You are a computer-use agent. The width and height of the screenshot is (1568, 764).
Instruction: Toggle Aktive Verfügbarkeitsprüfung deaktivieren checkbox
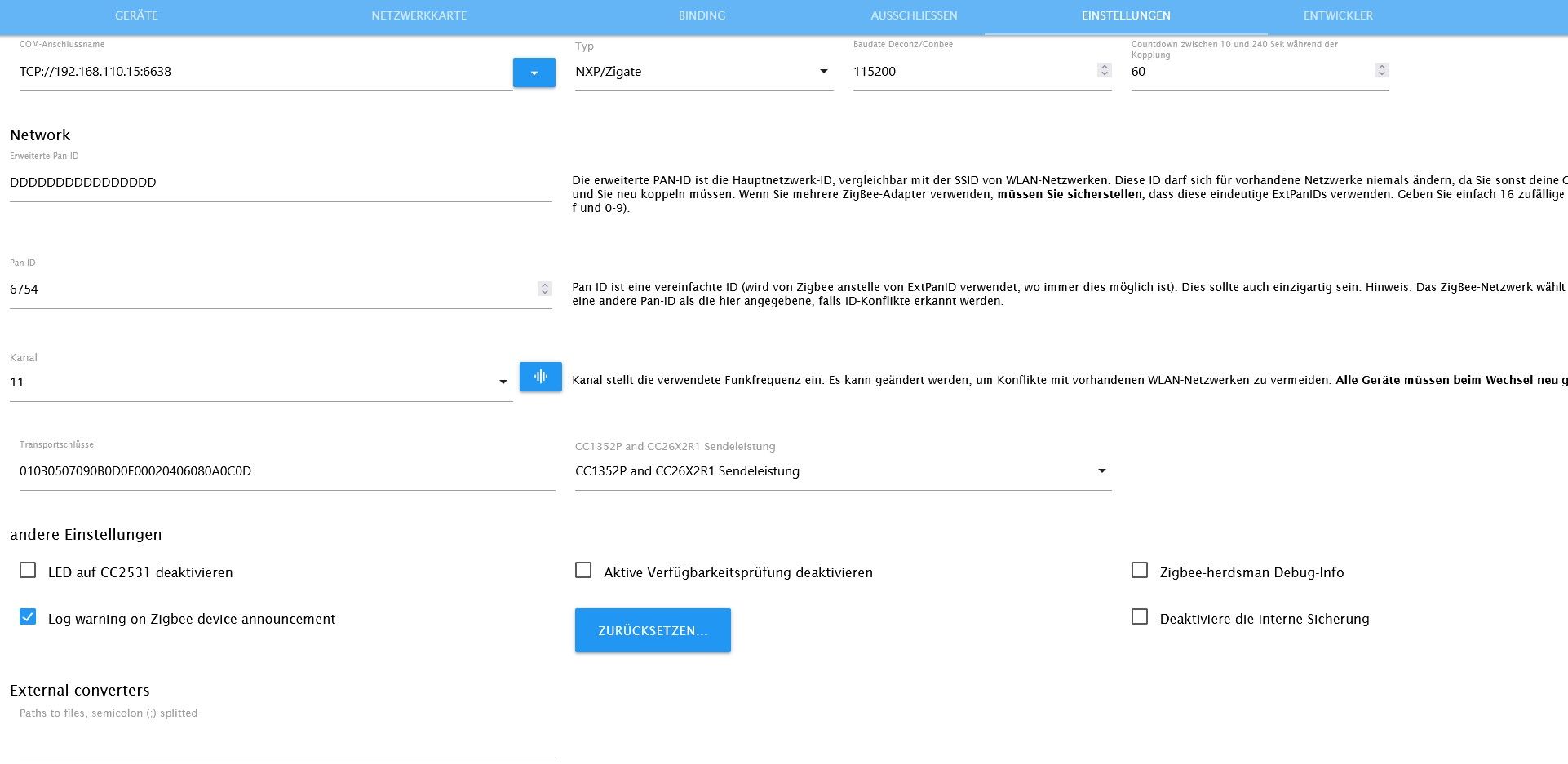[583, 570]
